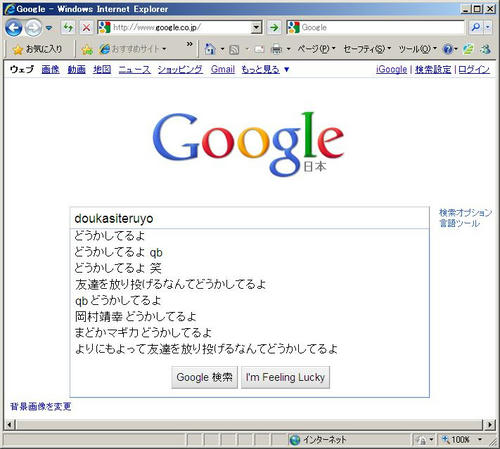This screenshot has height=449, width=500.
Task: Open the 地図 maps link
Action: point(102,69)
